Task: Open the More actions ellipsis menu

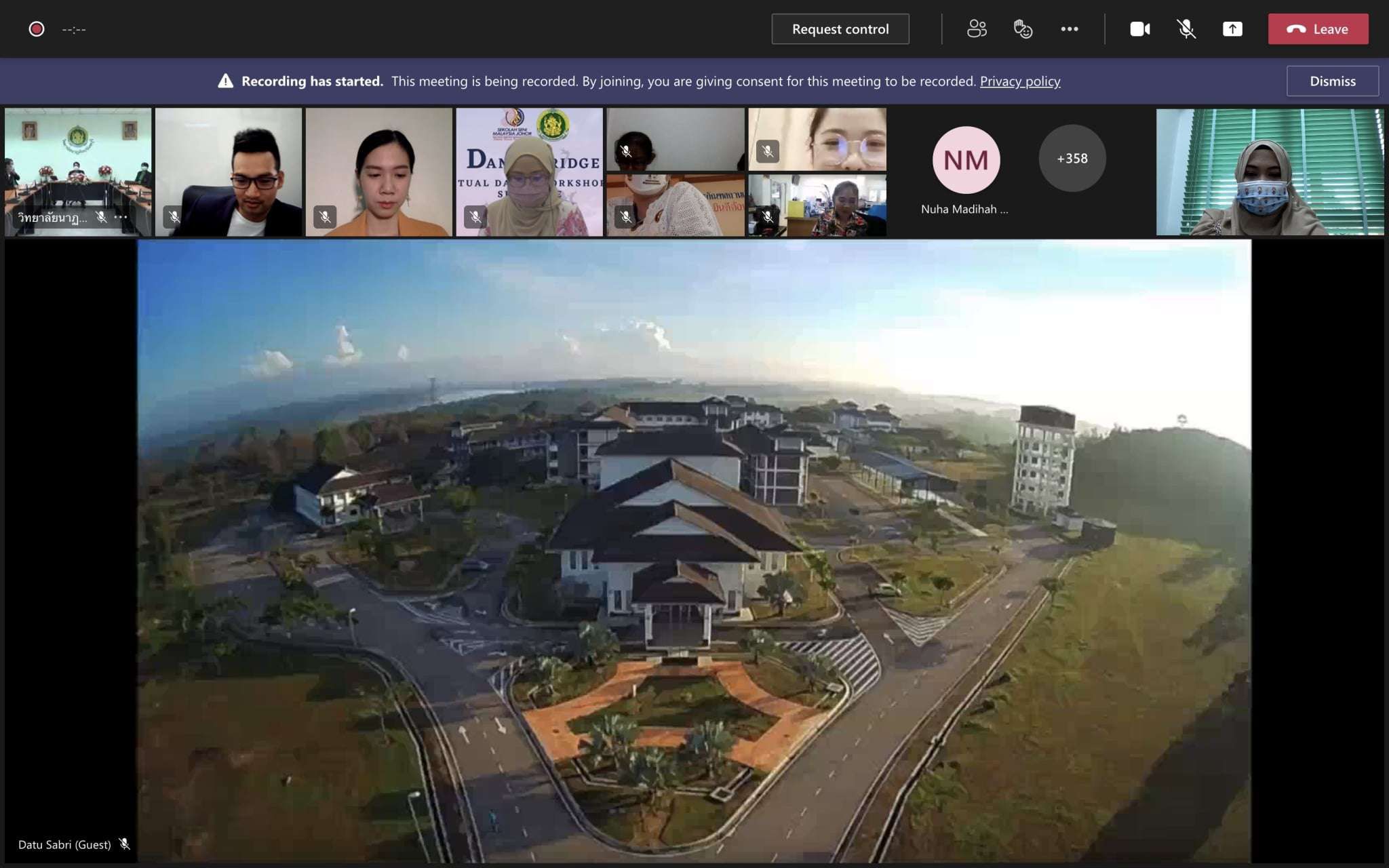Action: 1070,29
